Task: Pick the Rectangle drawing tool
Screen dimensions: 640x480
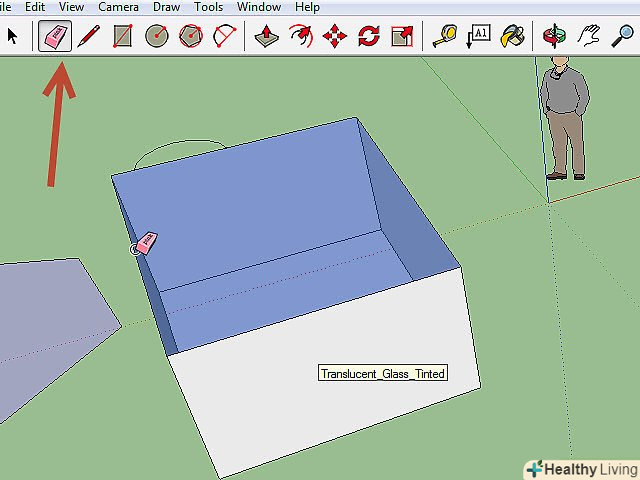Action: click(123, 37)
